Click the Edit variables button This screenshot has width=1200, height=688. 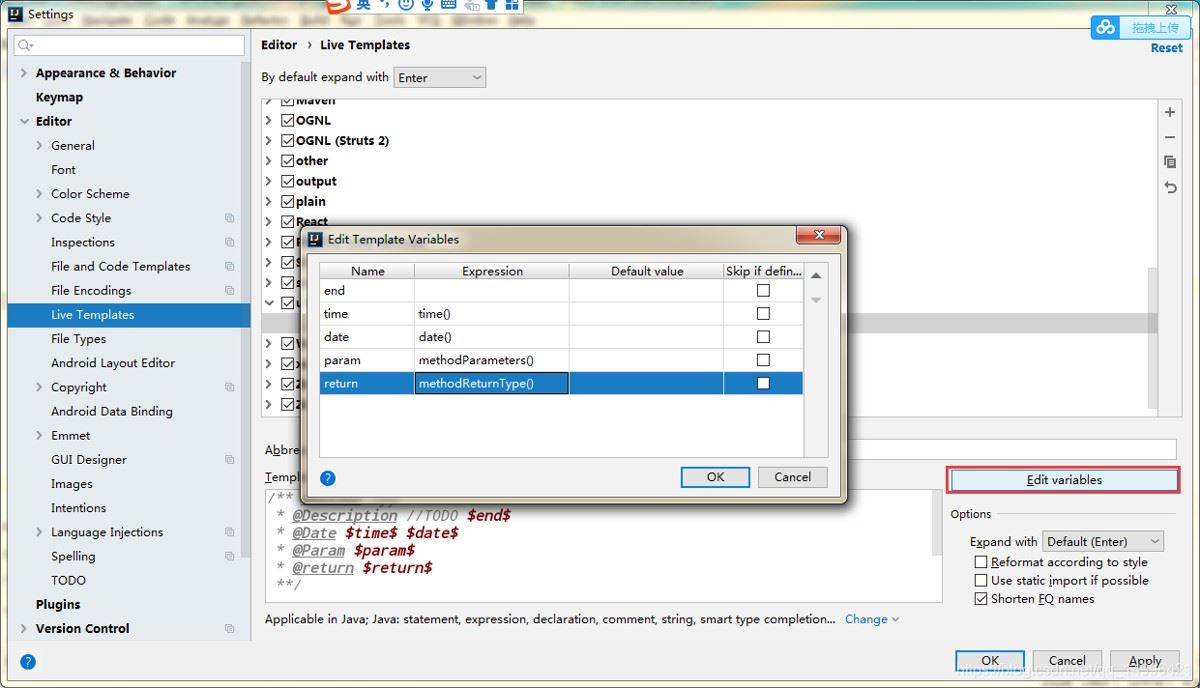pyautogui.click(x=1063, y=480)
